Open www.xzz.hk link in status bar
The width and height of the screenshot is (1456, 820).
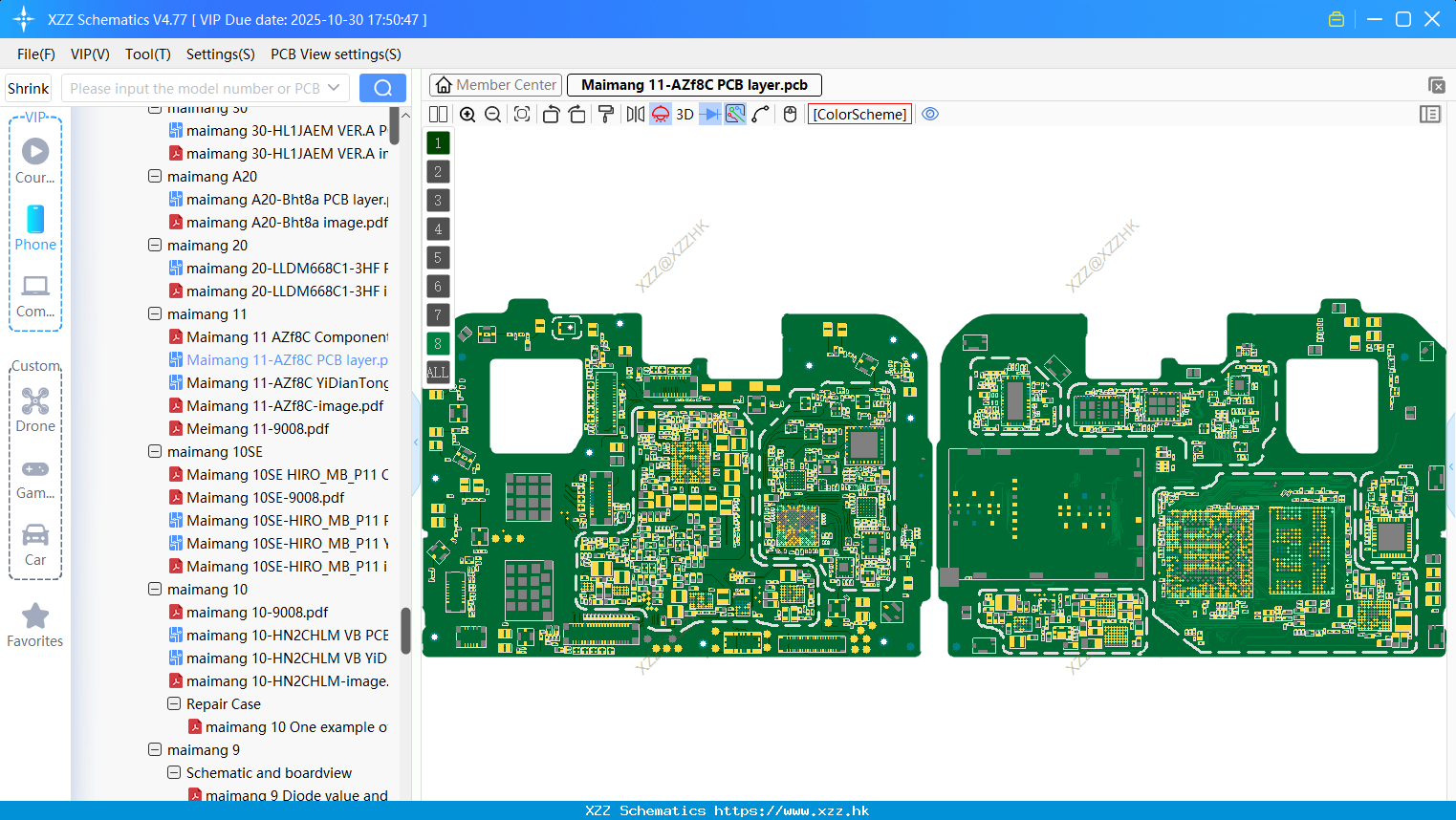click(792, 810)
